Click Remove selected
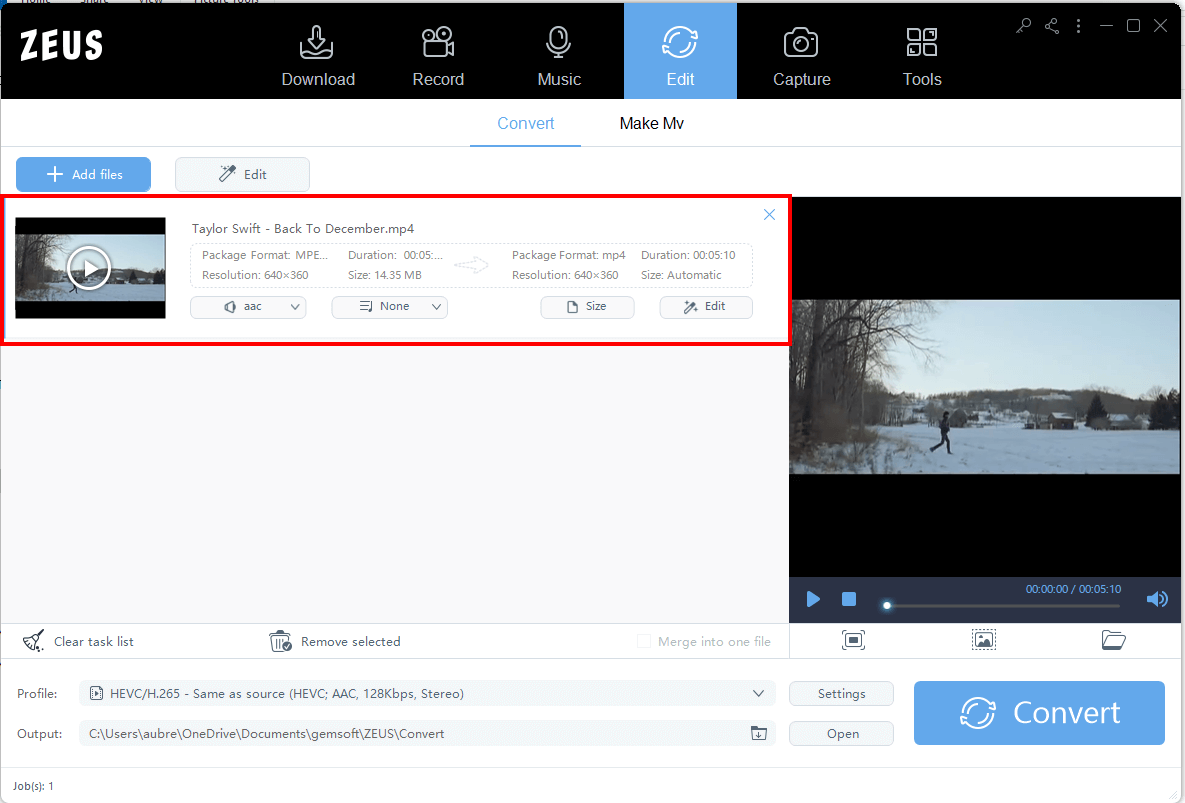The width and height of the screenshot is (1185, 803). click(x=335, y=641)
